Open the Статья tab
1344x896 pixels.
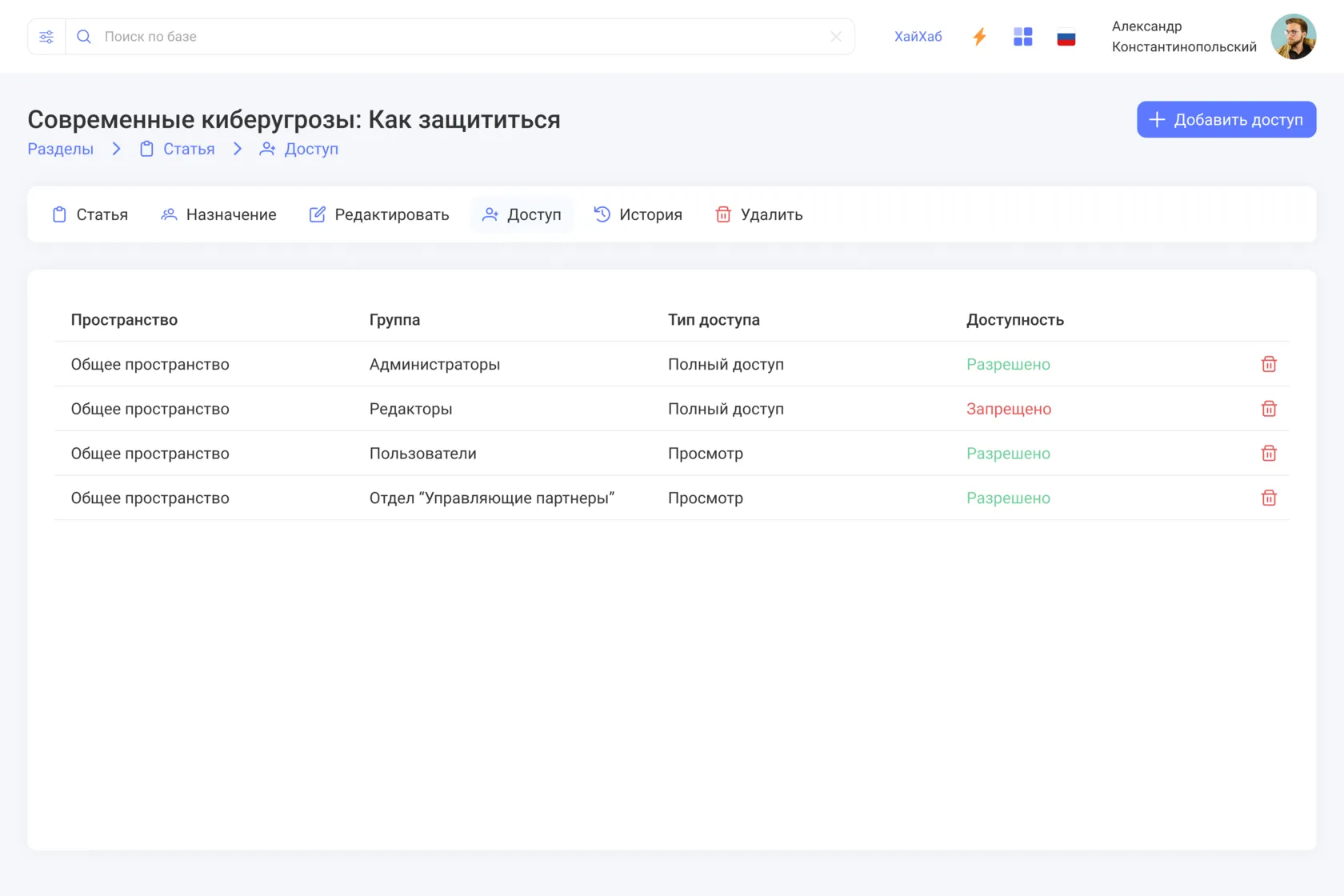click(x=90, y=214)
